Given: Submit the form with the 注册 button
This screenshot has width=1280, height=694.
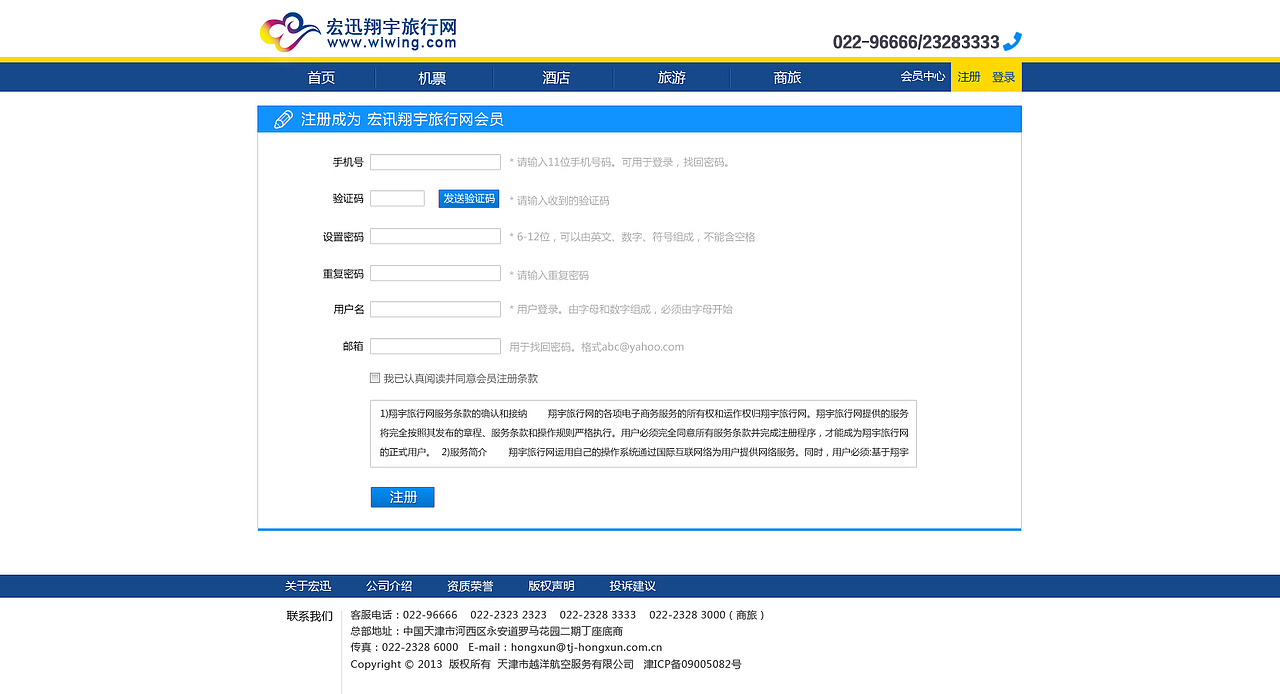Looking at the screenshot, I should (402, 497).
